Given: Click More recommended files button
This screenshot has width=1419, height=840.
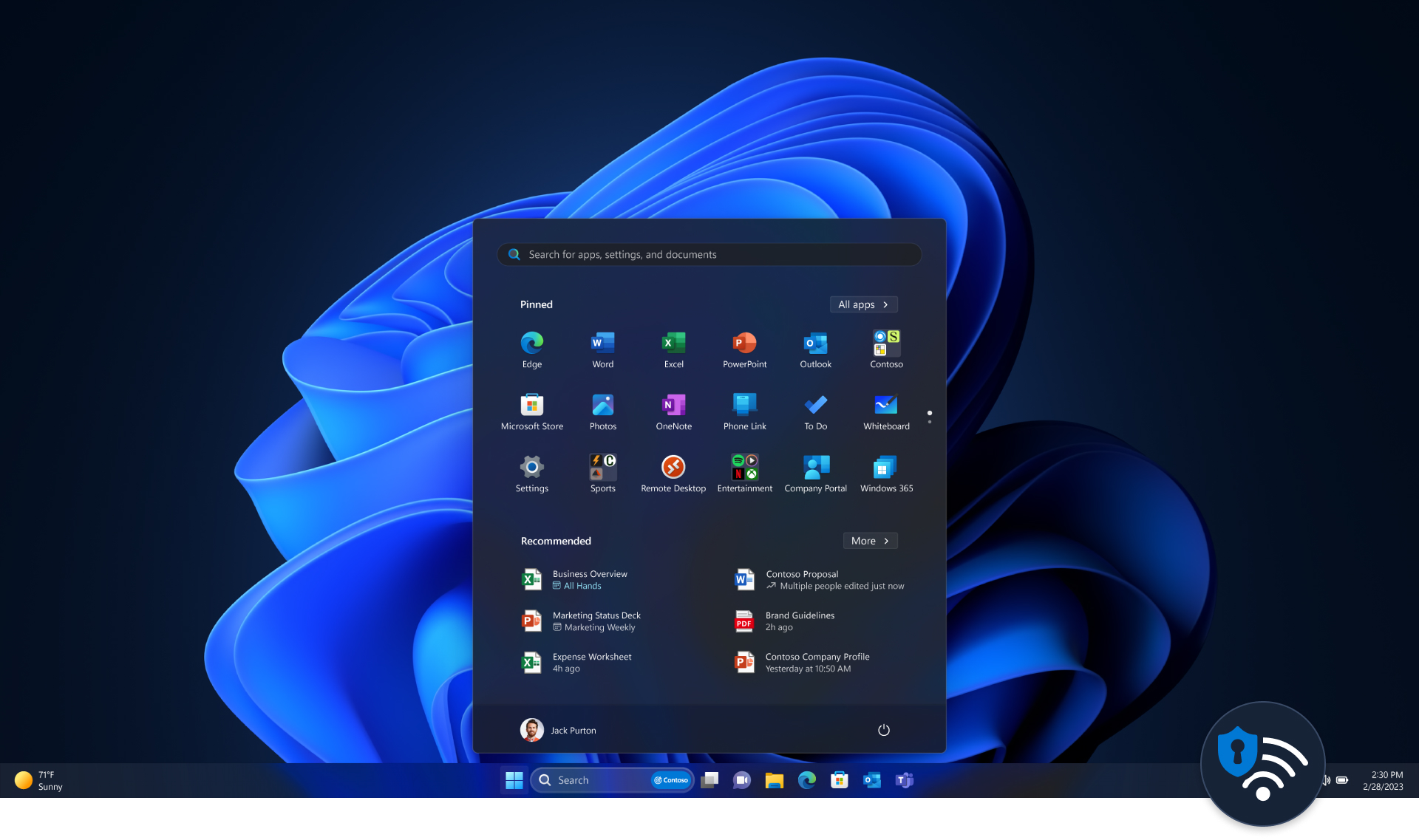Looking at the screenshot, I should [870, 541].
